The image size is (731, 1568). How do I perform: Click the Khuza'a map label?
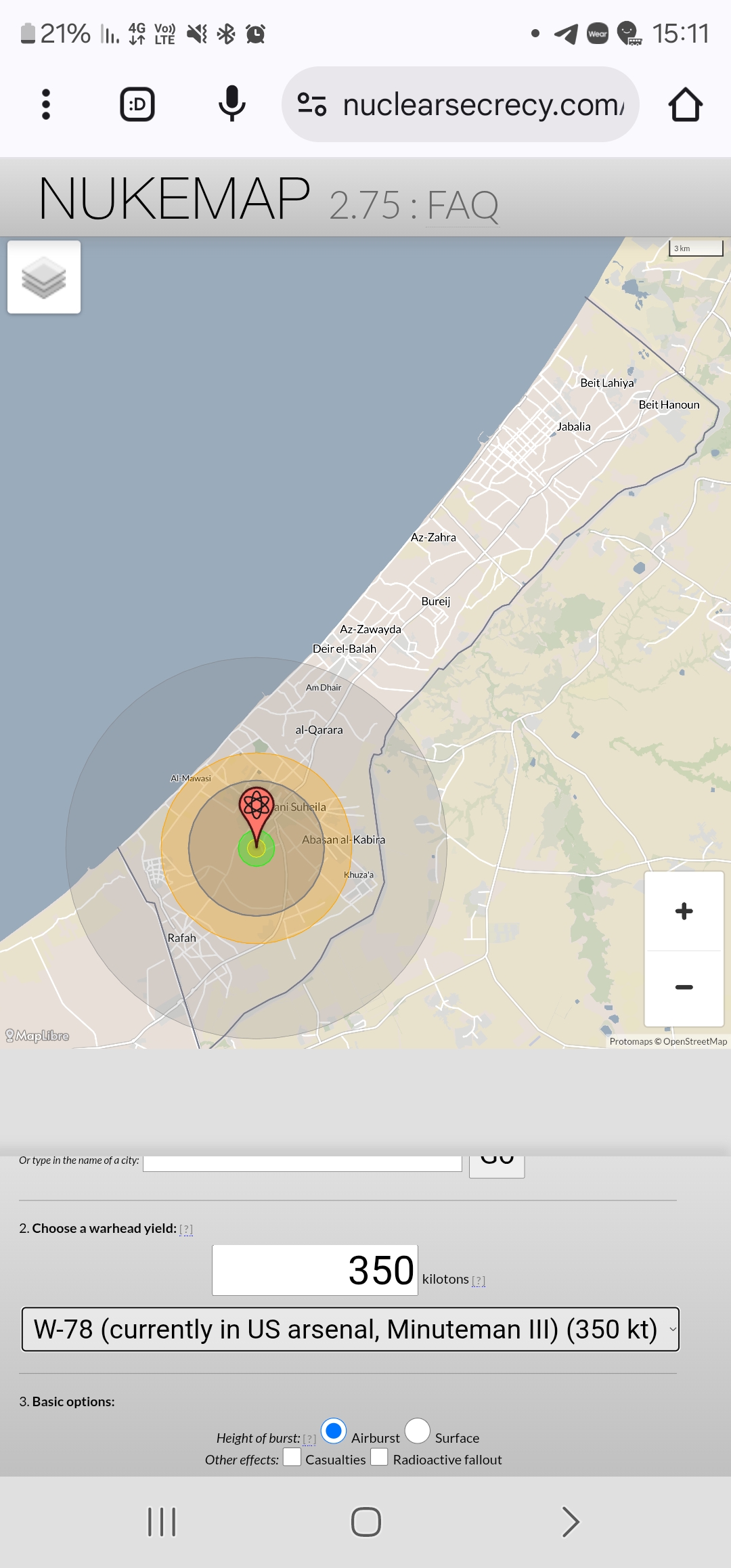click(x=359, y=875)
